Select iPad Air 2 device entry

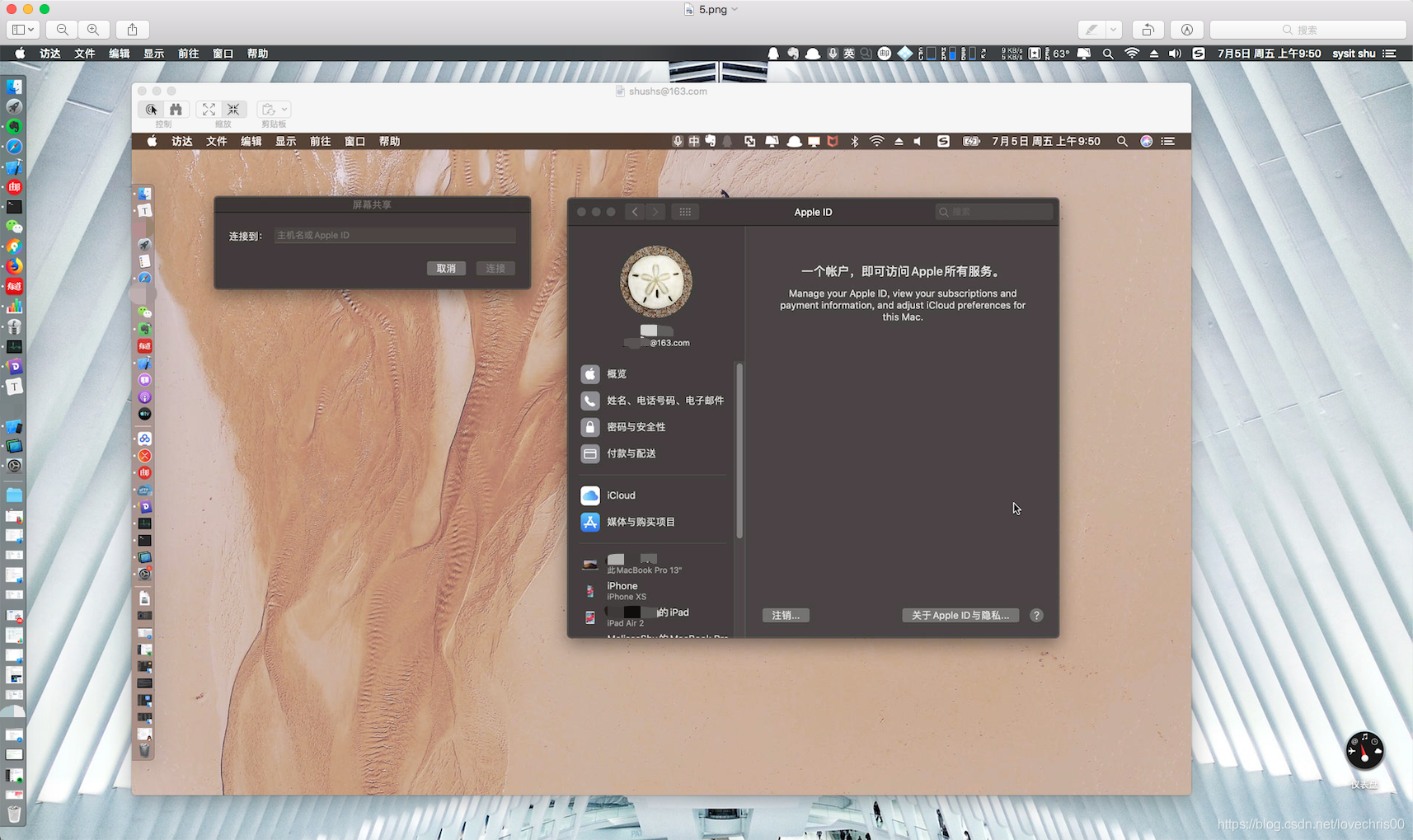pyautogui.click(x=651, y=617)
